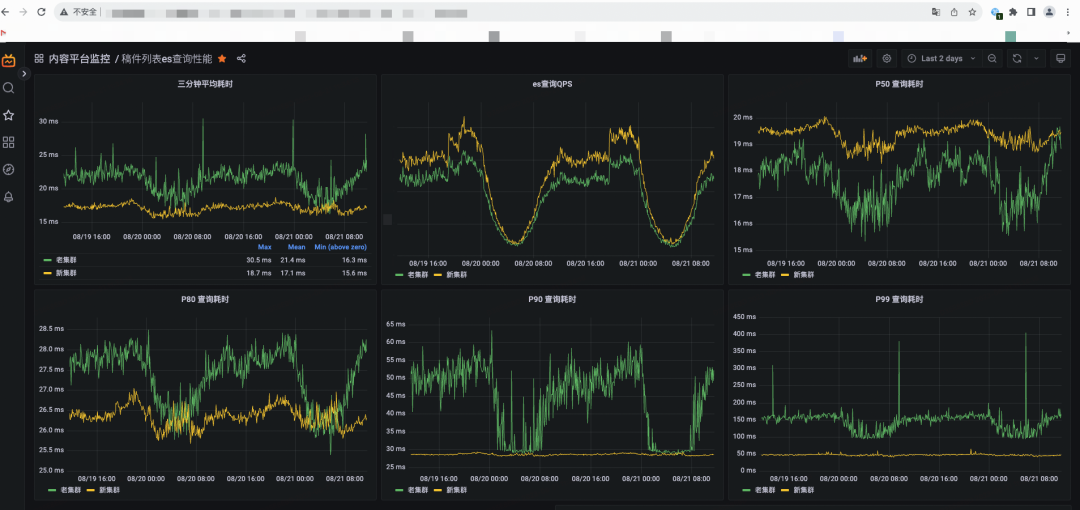
Task: Toggle 新集群 series in P50 legend
Action: click(x=803, y=275)
